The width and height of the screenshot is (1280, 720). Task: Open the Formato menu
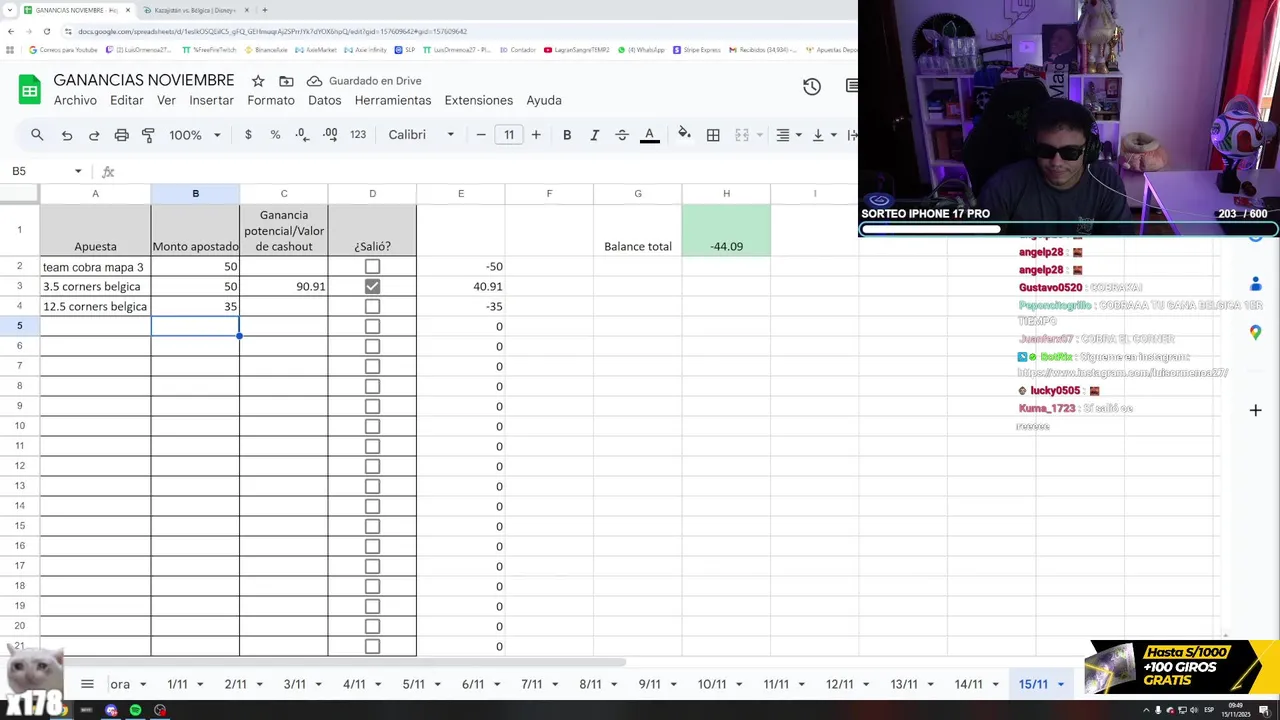[271, 100]
